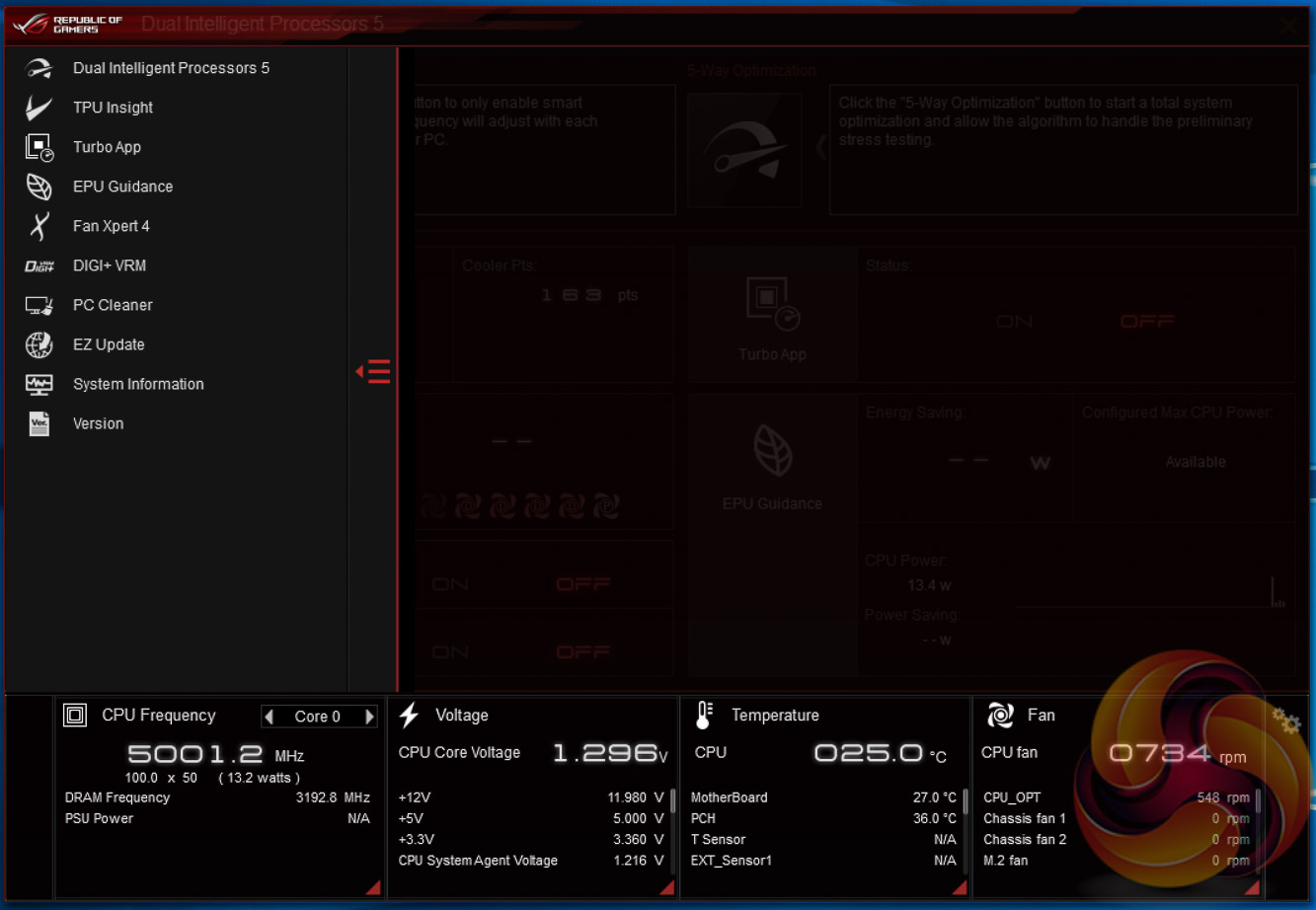This screenshot has width=1316, height=910.
Task: Click the CPU Core Voltage reading
Action: pos(609,754)
